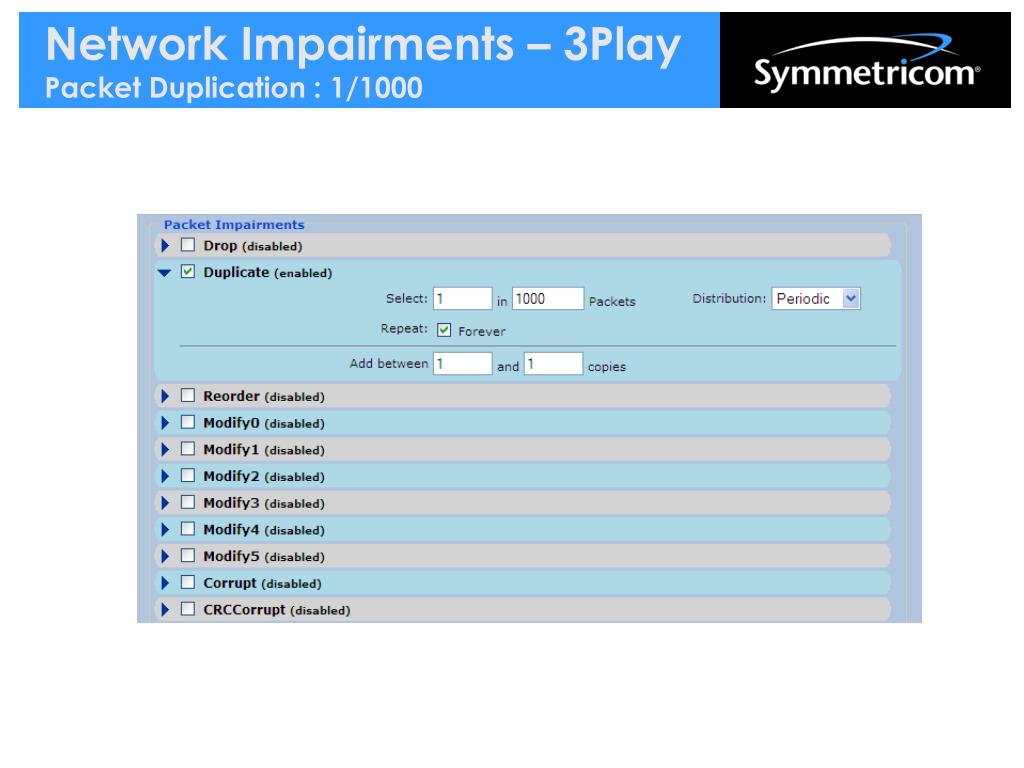The height and width of the screenshot is (768, 1024).
Task: Expand the Corrupt impairment section
Action: 165,583
